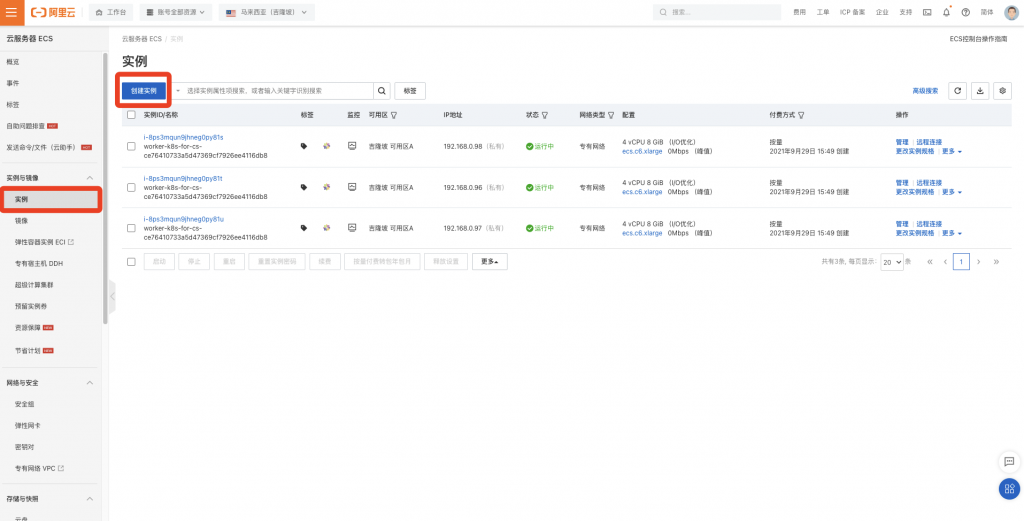Filter by 可用区 column funnel icon
This screenshot has height=521, width=1024.
tap(394, 115)
